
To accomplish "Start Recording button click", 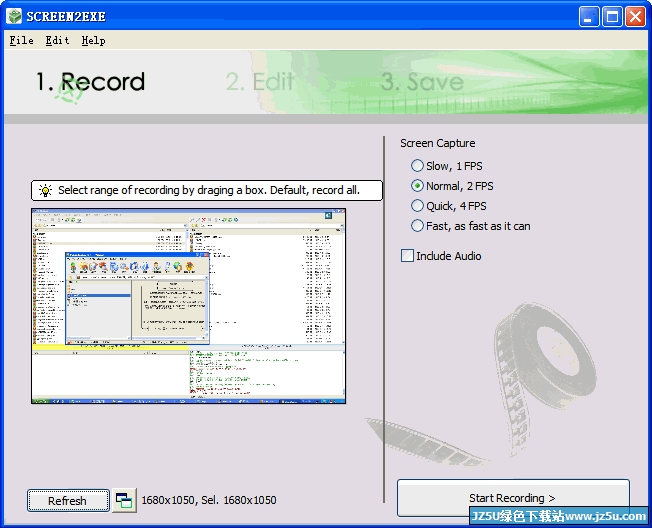I will 513,498.
